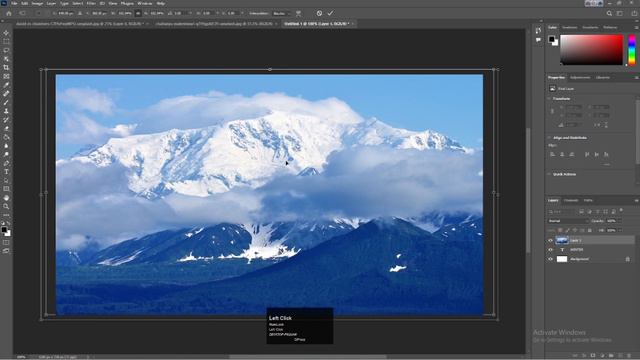The width and height of the screenshot is (640, 360).
Task: Click the more align options ellipsis
Action: click(607, 164)
